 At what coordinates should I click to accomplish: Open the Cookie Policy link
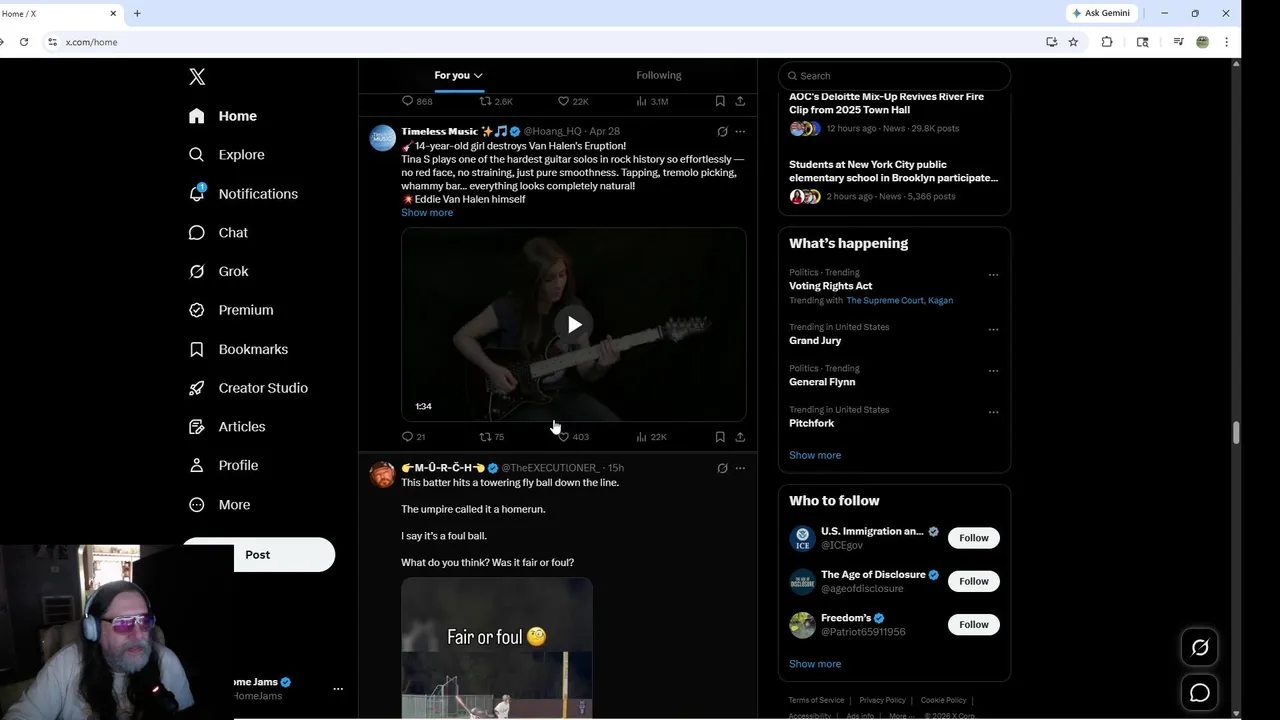(x=943, y=700)
